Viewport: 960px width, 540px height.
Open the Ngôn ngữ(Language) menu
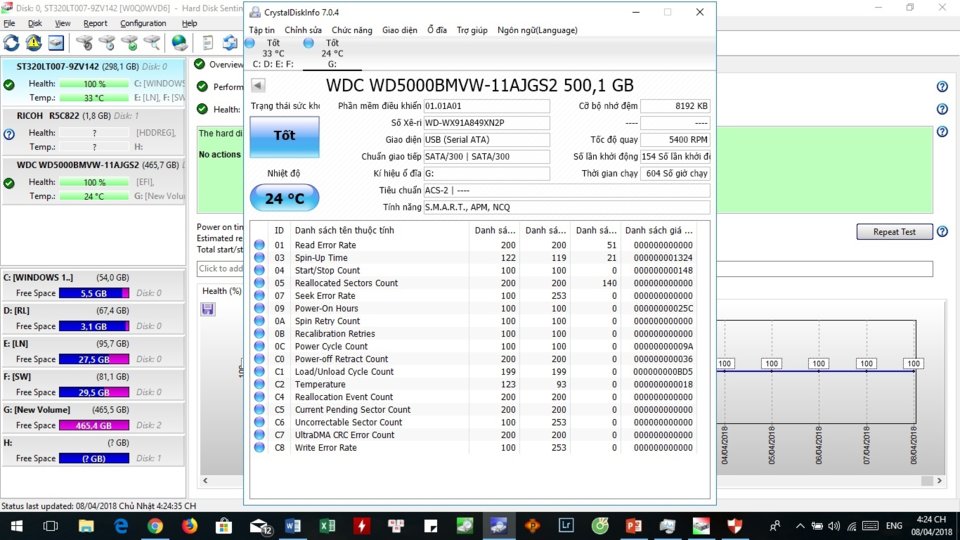click(537, 30)
